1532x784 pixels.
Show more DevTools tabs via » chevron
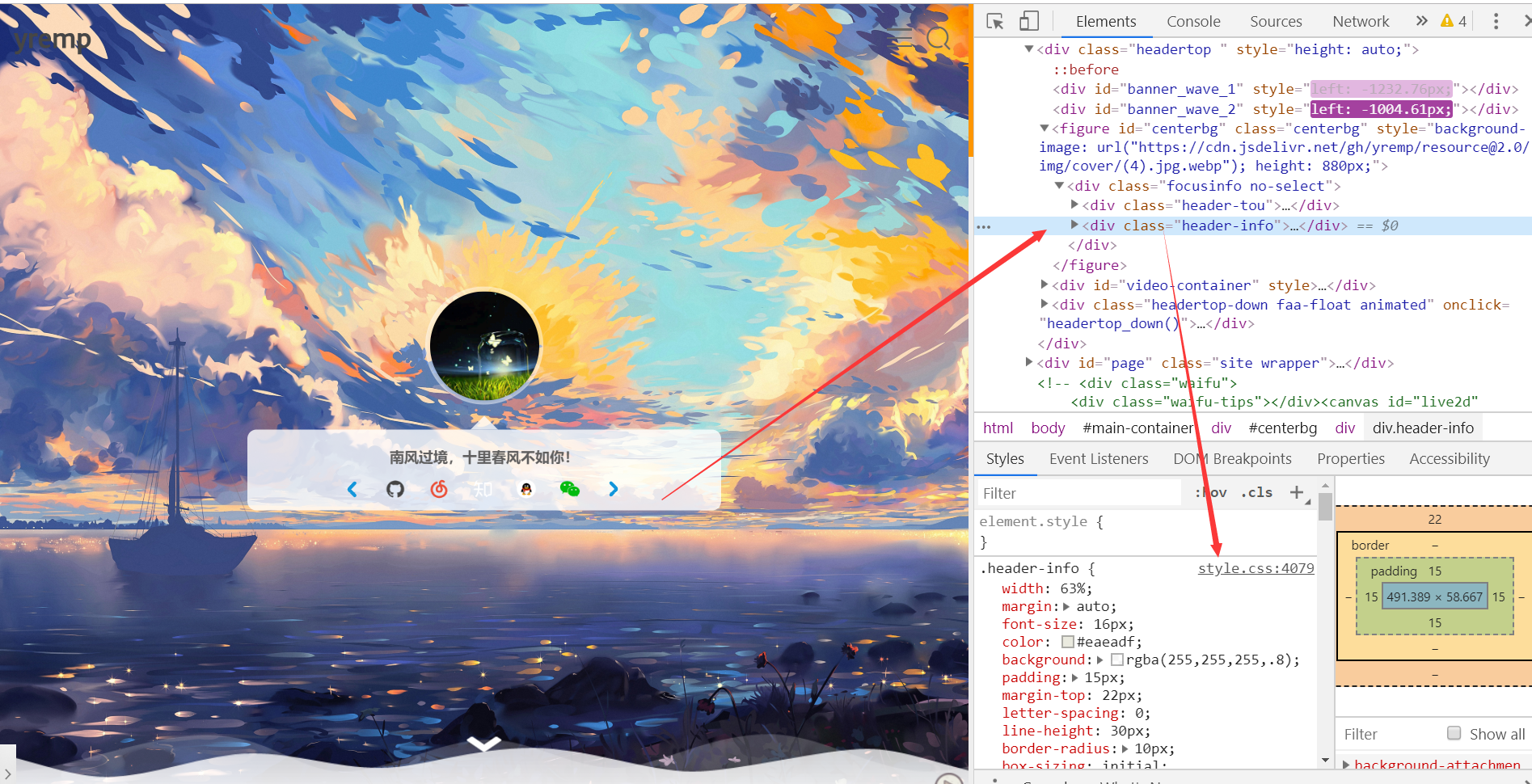(1422, 21)
